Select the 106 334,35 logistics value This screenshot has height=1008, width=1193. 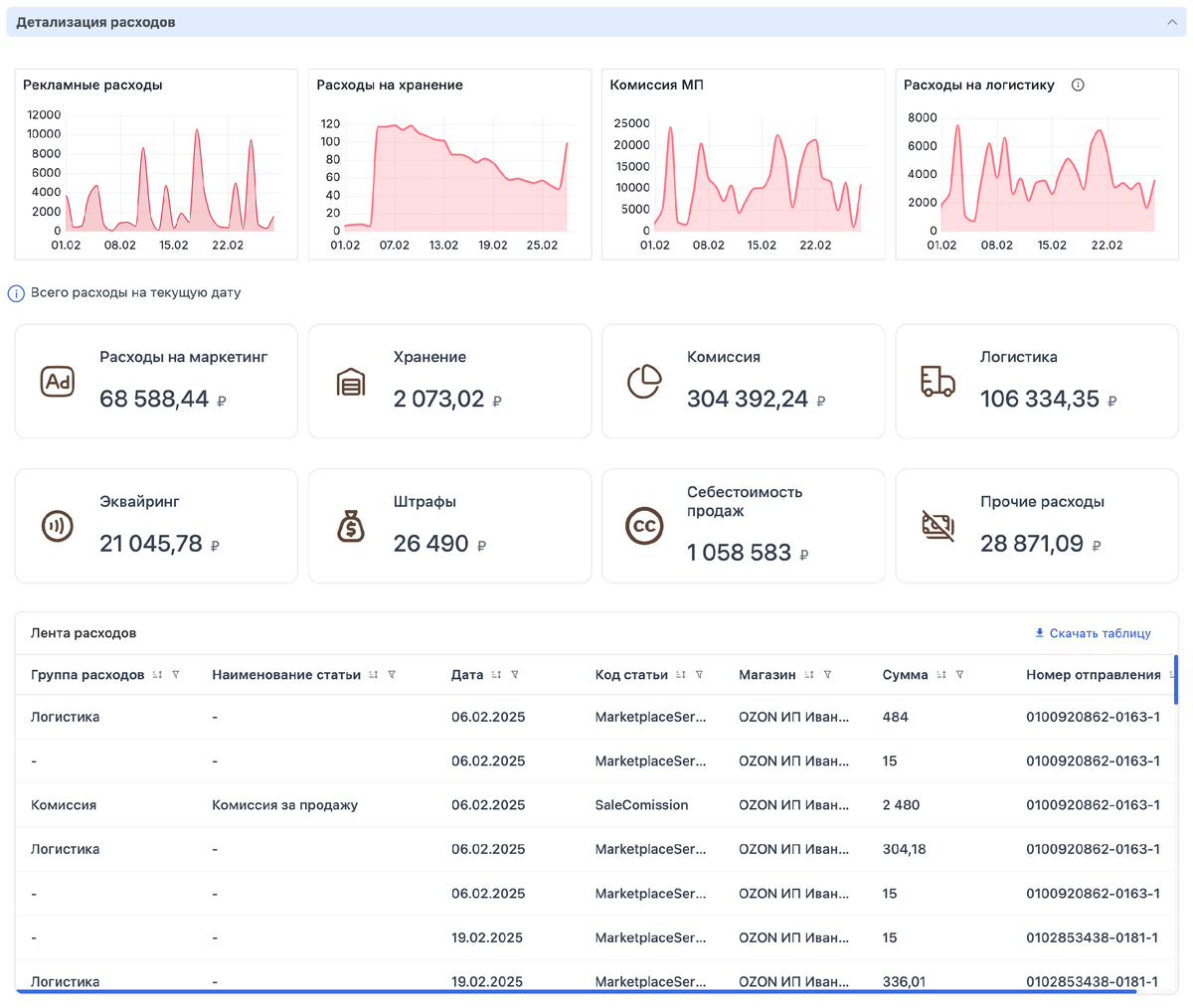point(1040,400)
